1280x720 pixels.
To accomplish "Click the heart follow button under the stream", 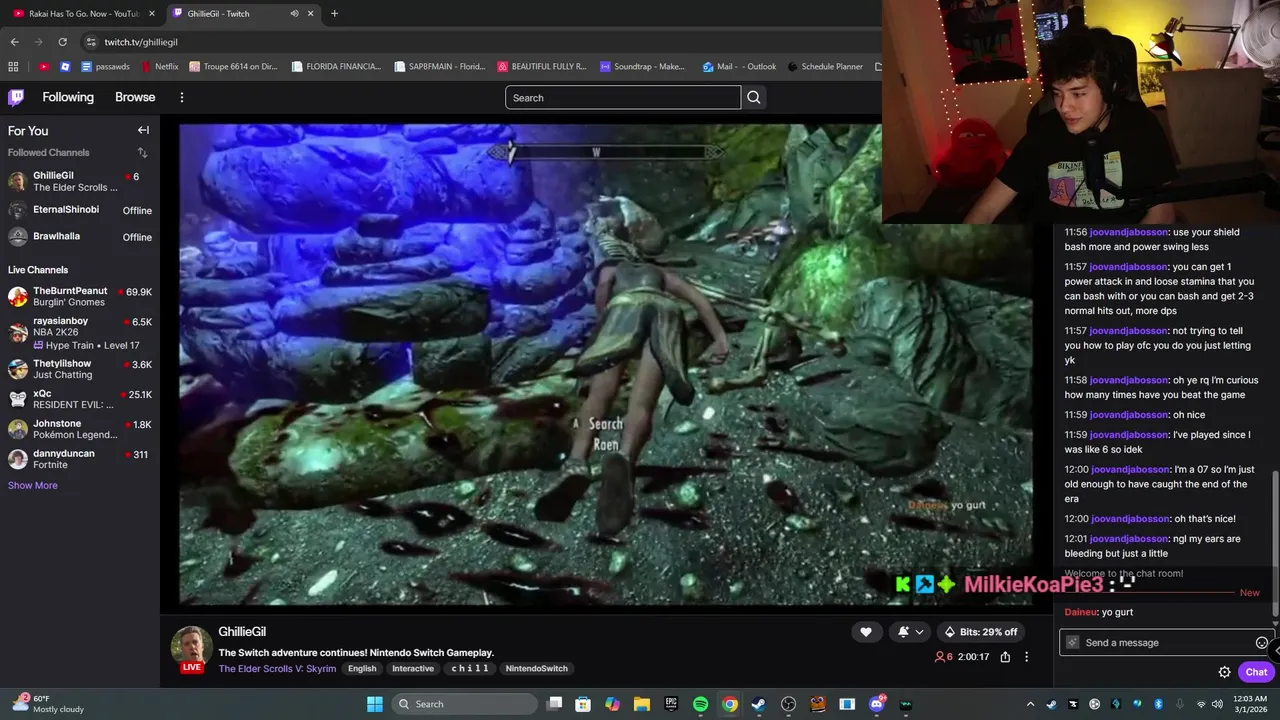I will 866,632.
